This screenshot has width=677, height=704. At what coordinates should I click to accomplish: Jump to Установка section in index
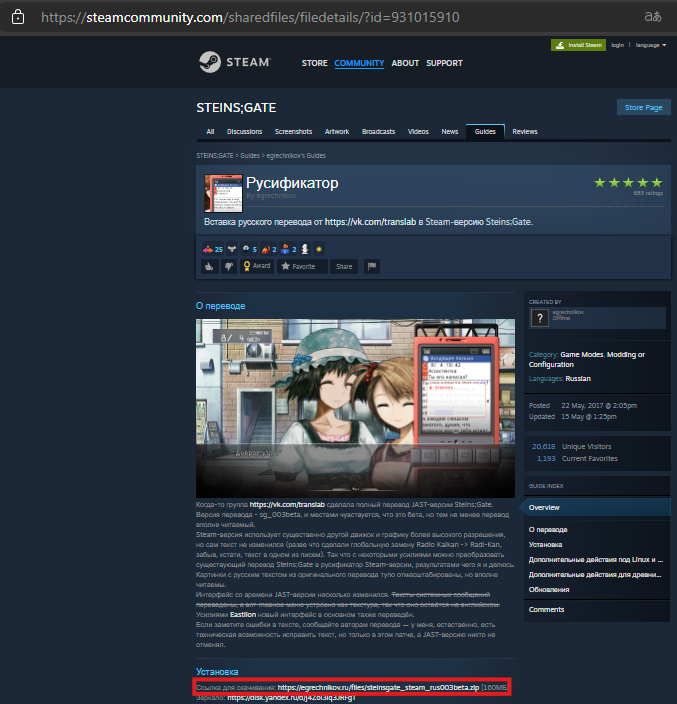tap(545, 545)
